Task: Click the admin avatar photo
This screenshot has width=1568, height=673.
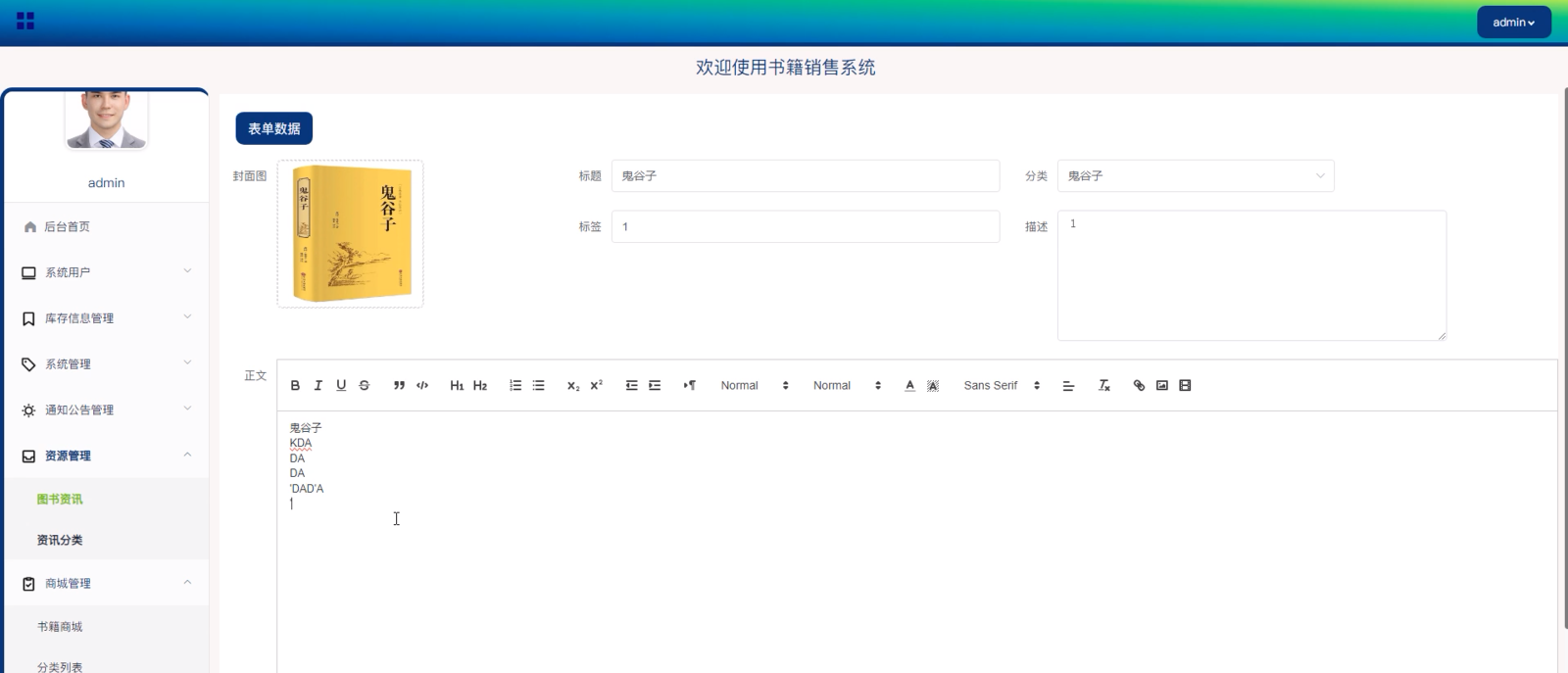Action: (106, 119)
